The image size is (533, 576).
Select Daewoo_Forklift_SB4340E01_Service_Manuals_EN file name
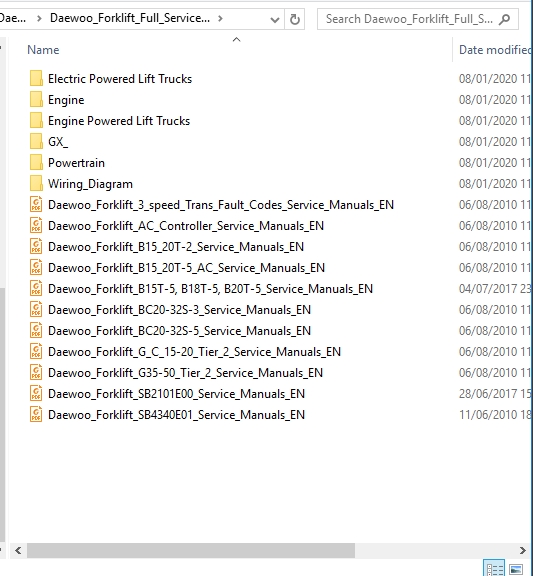[x=176, y=415]
